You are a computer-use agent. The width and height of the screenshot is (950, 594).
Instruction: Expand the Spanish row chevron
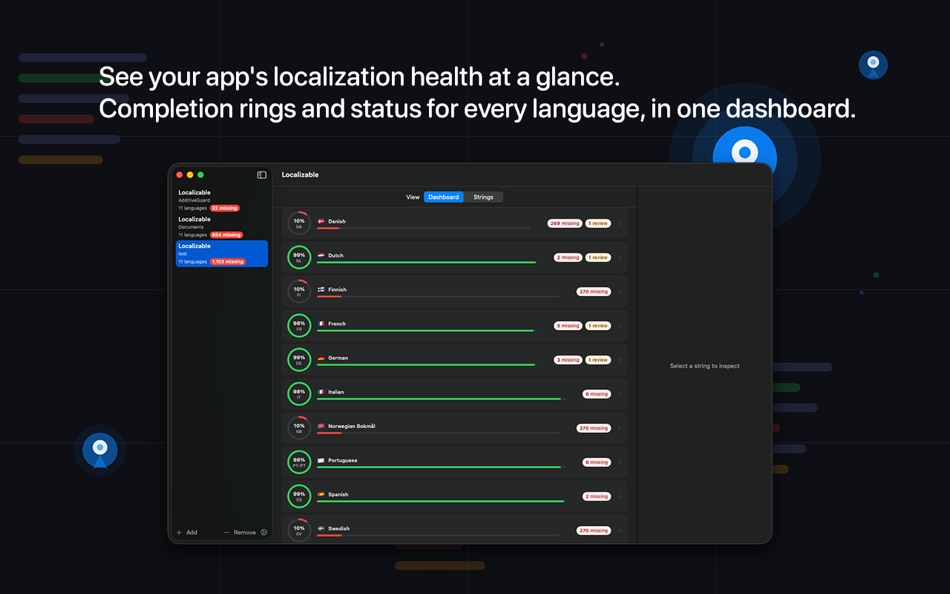coord(619,496)
